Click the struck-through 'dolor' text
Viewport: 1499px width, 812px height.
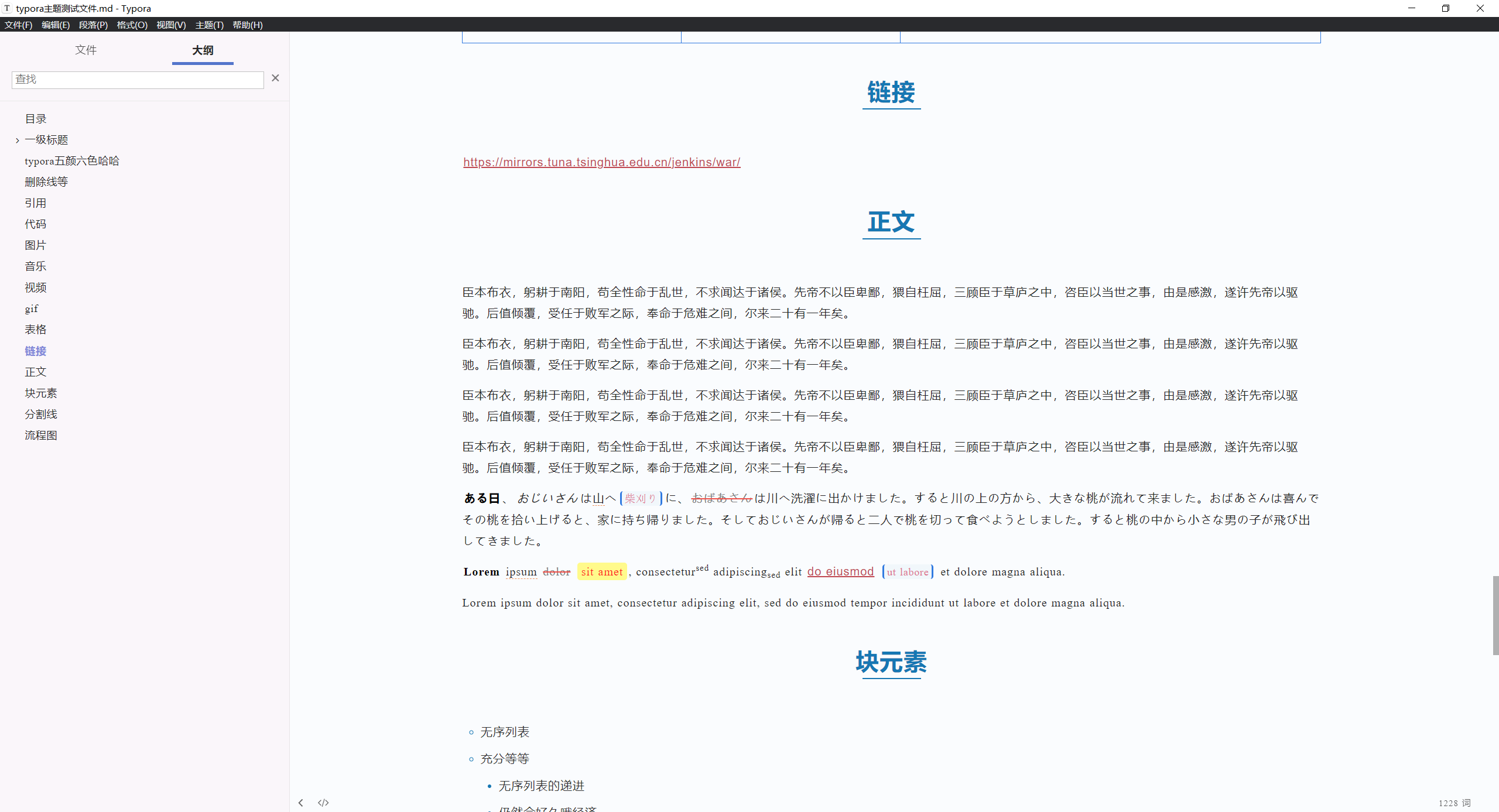556,572
